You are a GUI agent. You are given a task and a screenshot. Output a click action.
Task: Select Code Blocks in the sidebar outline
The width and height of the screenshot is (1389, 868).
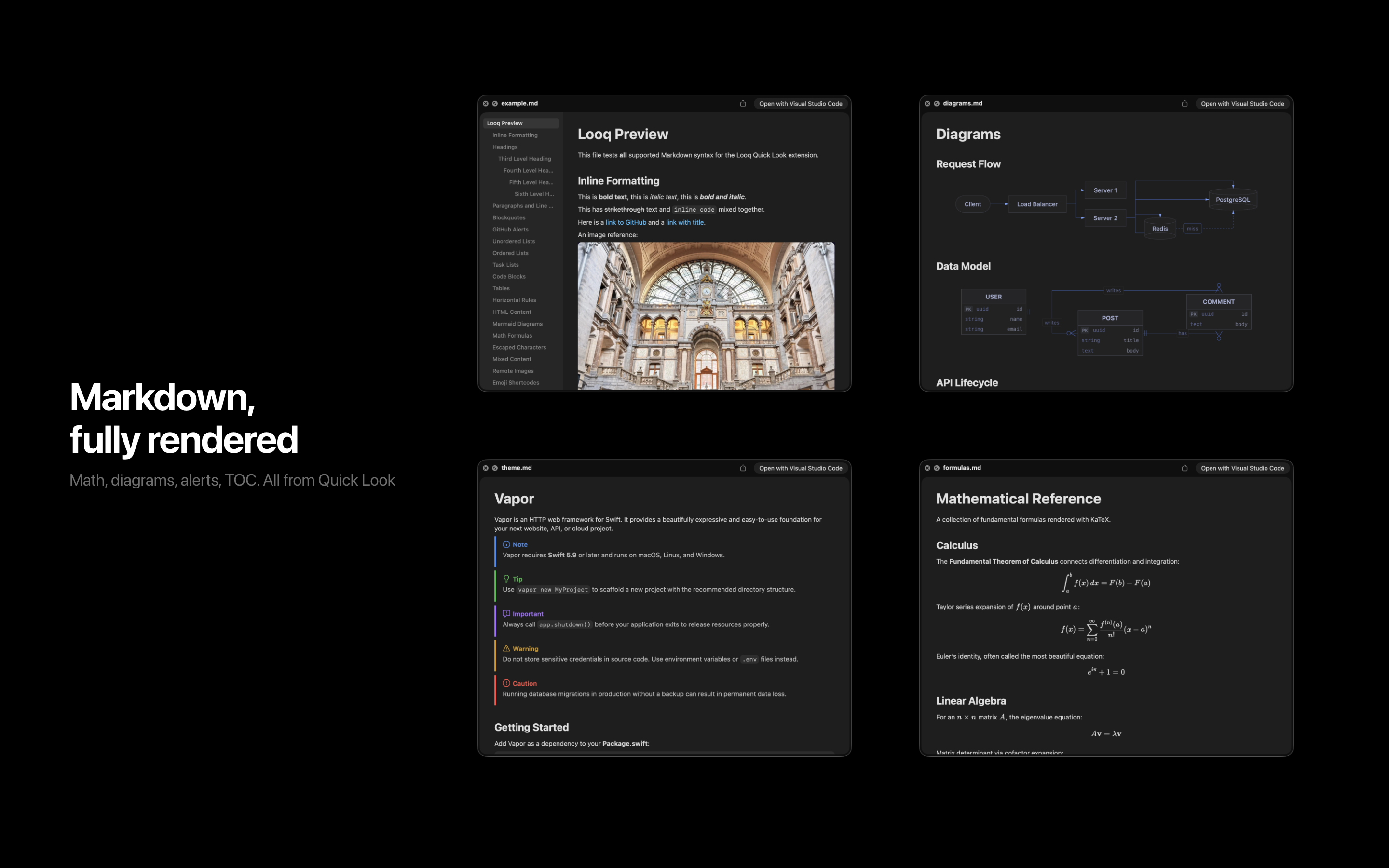(x=508, y=277)
